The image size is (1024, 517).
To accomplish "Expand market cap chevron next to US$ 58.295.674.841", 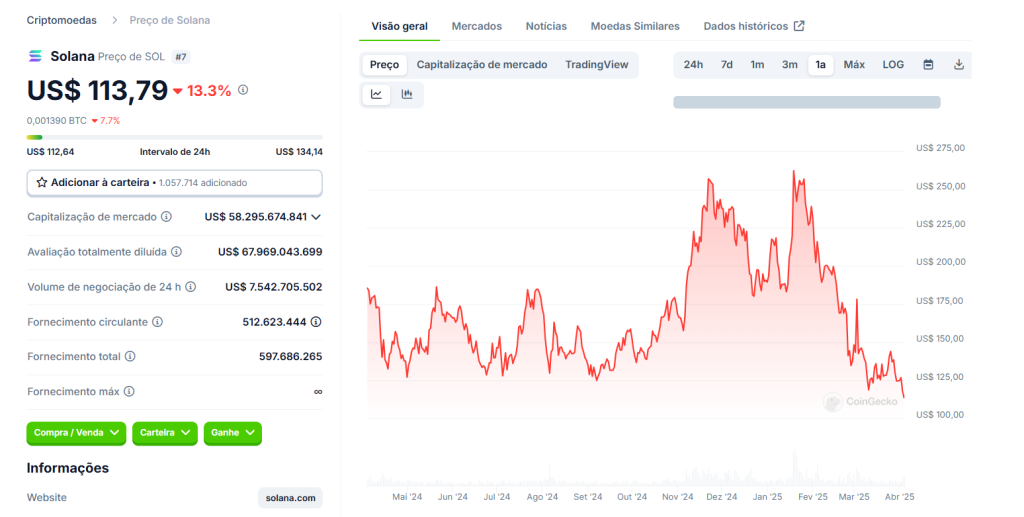I will click(x=316, y=217).
